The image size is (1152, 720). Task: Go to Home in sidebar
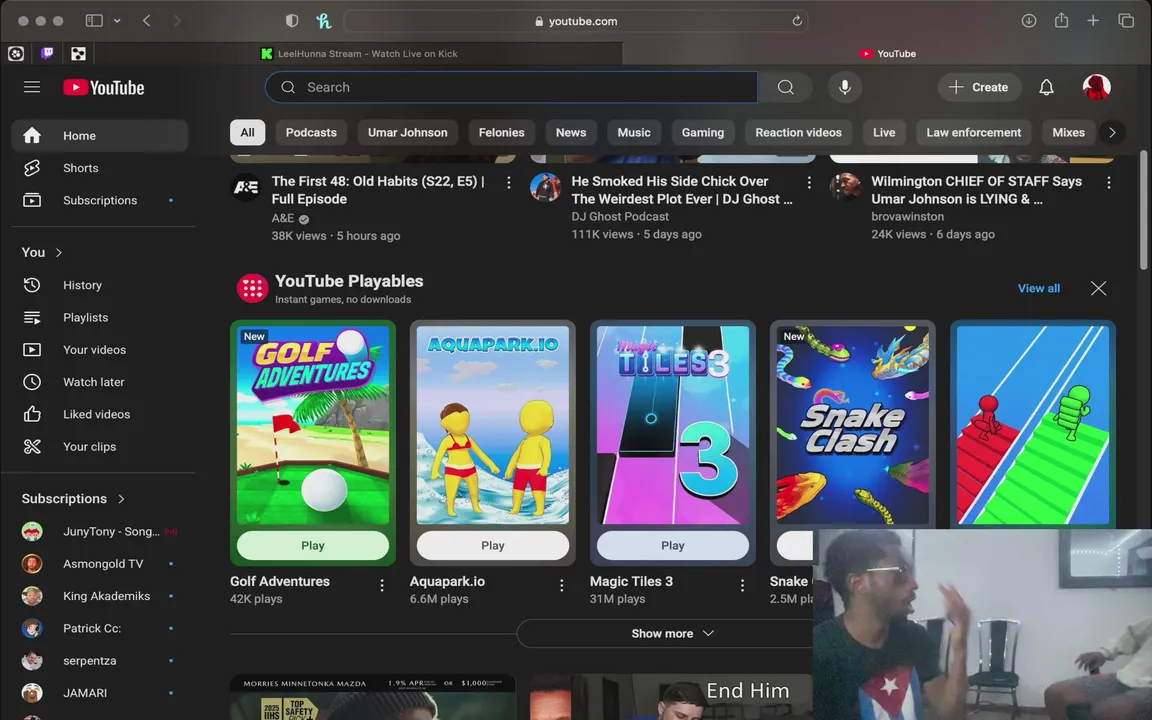coord(100,136)
